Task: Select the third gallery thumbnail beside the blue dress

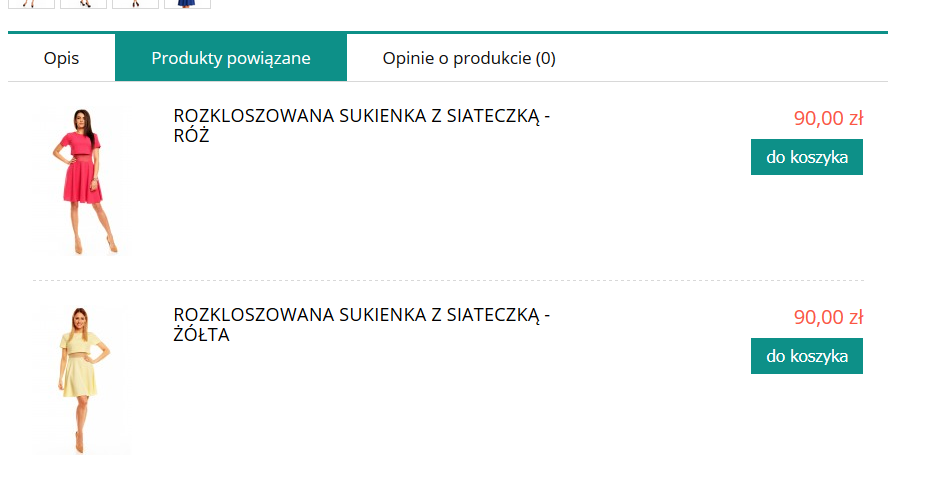Action: click(x=135, y=4)
